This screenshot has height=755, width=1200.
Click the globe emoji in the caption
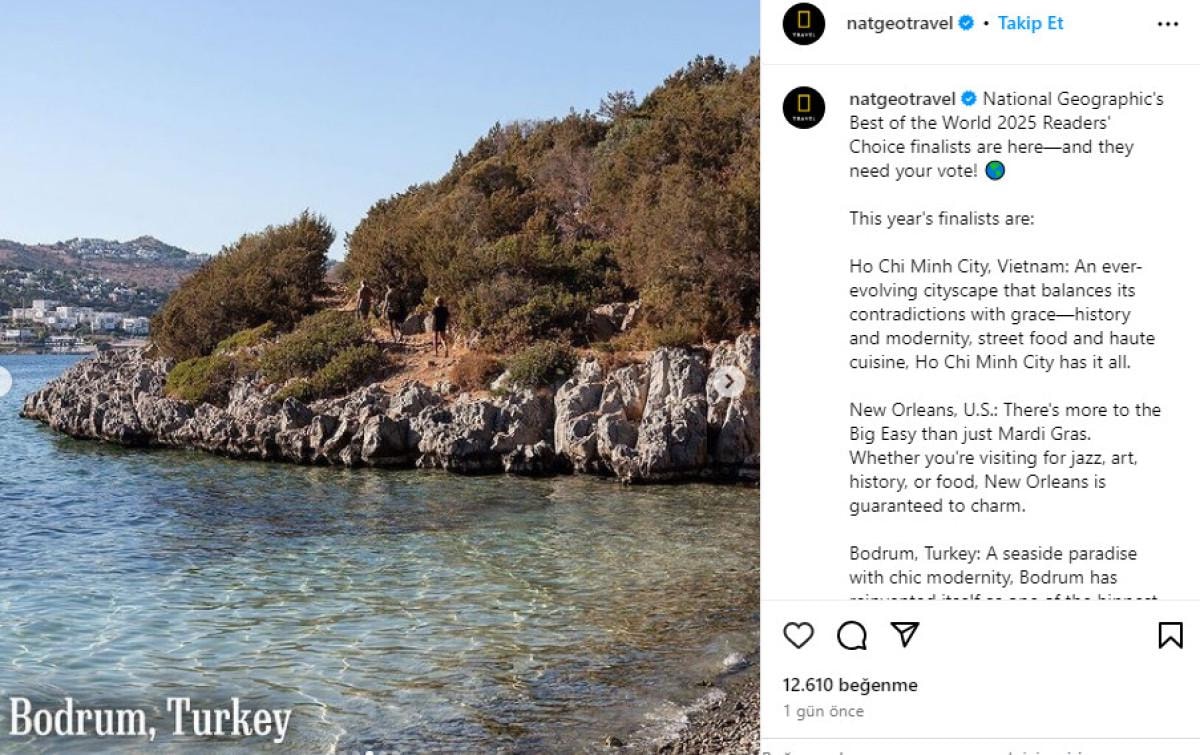pyautogui.click(x=995, y=171)
